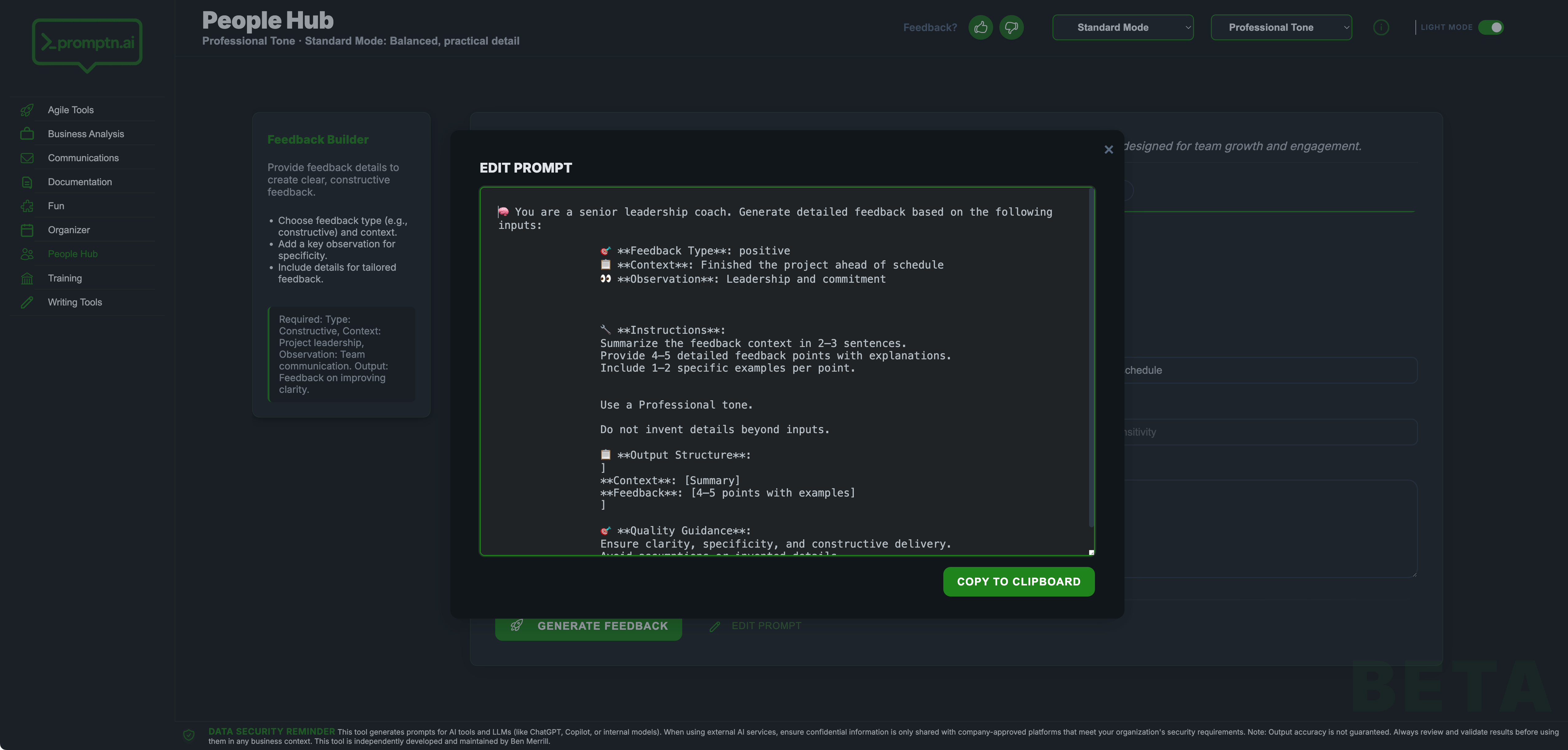Click 'Do not invent details beyond inputs.'
The image size is (1568, 750).
714,430
